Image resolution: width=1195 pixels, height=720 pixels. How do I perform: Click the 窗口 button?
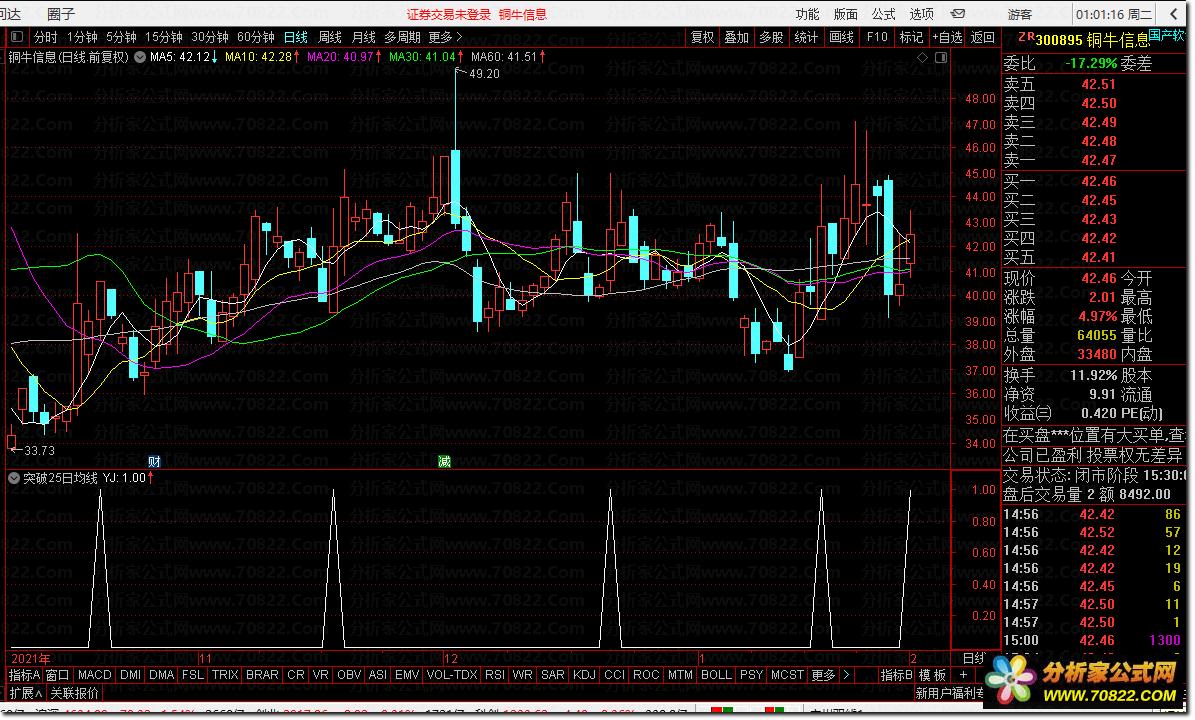tap(58, 675)
